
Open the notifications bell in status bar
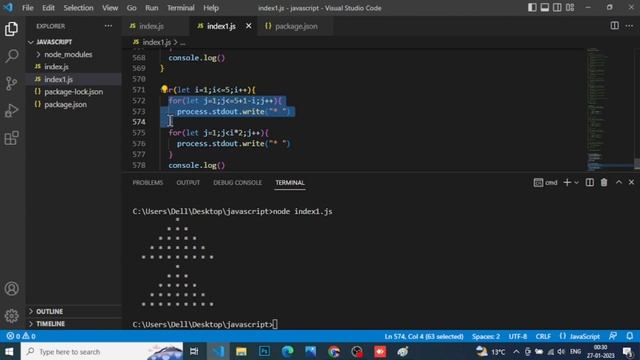click(x=629, y=336)
